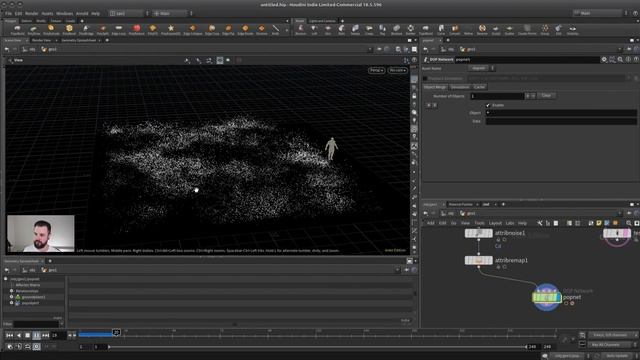Click the Knife shelf tool

(x=276, y=29)
